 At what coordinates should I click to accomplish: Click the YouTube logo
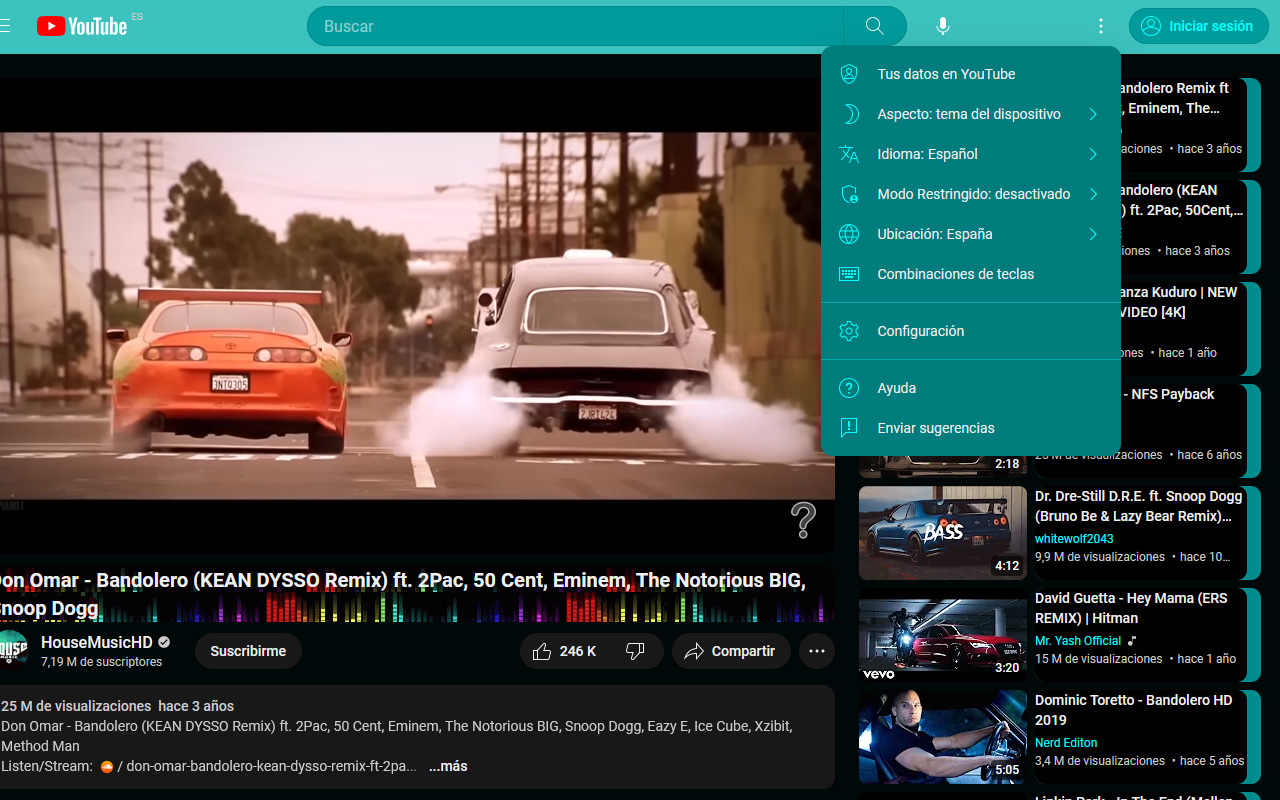82,26
